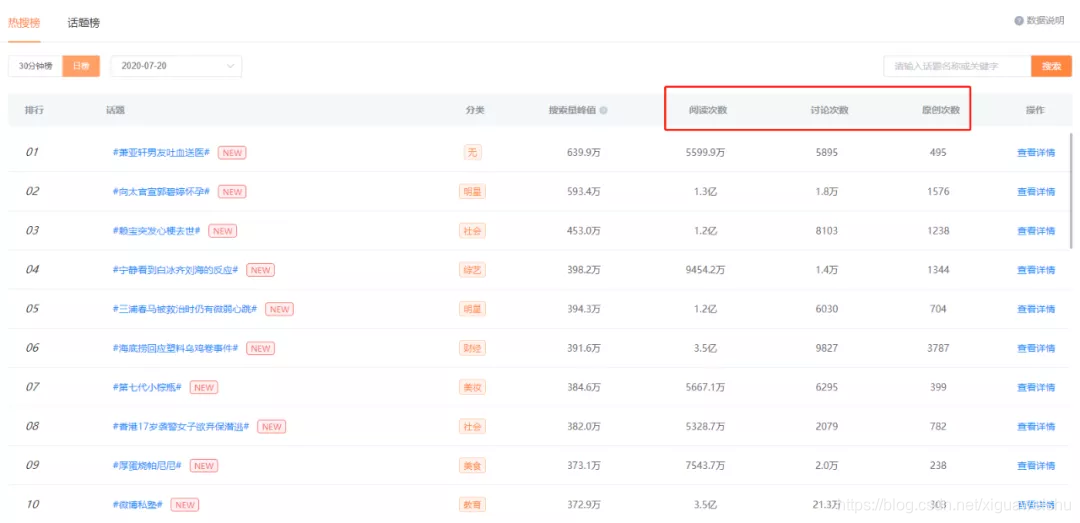This screenshot has height=523, width=1080.
Task: Click original count 3787
Action: 937,349
